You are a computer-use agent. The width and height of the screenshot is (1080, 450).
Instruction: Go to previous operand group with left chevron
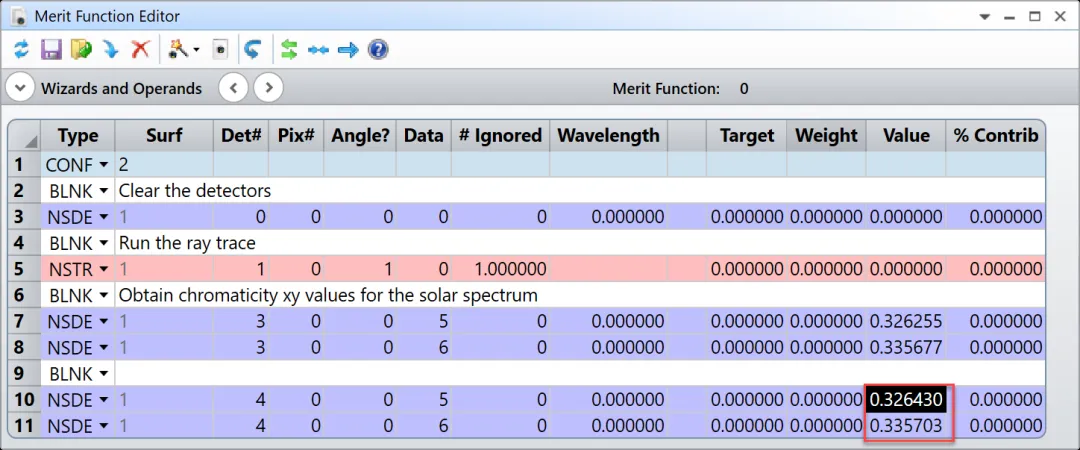click(233, 88)
